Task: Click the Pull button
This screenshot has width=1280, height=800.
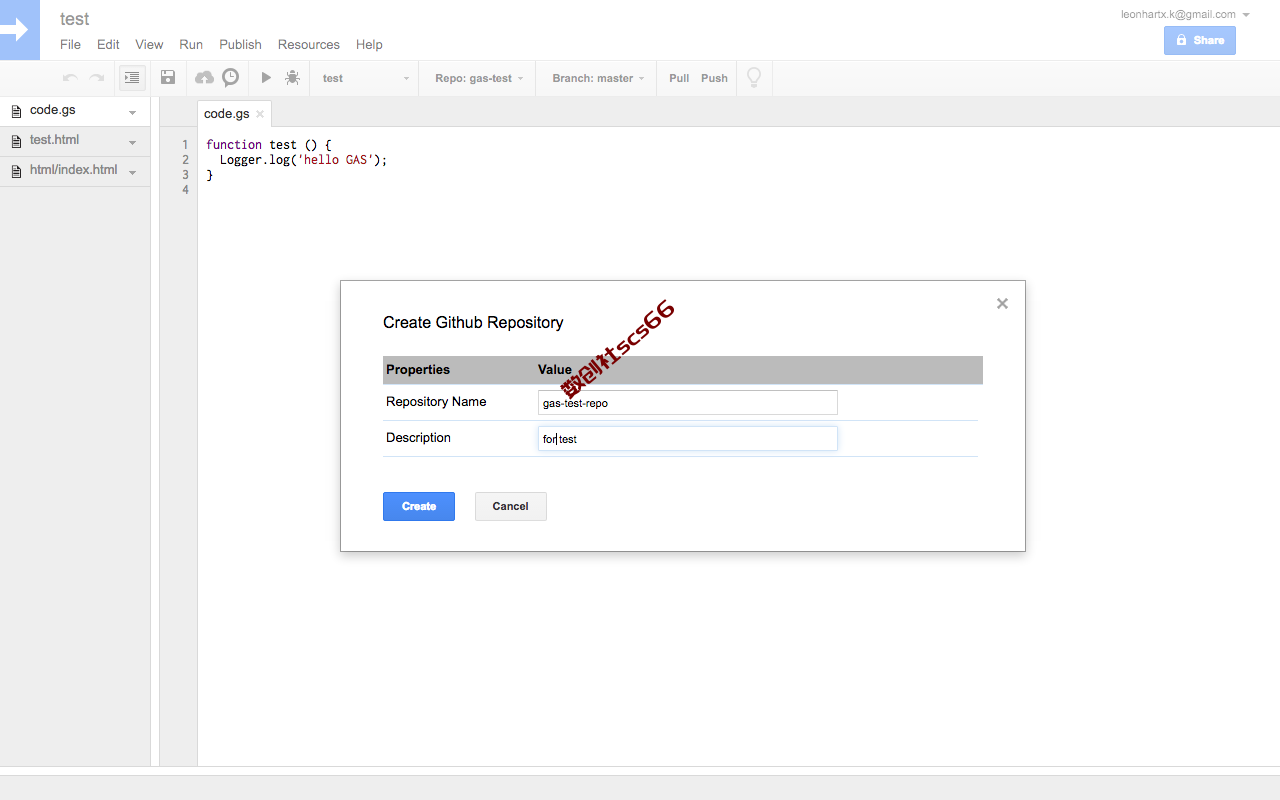Action: coord(679,78)
